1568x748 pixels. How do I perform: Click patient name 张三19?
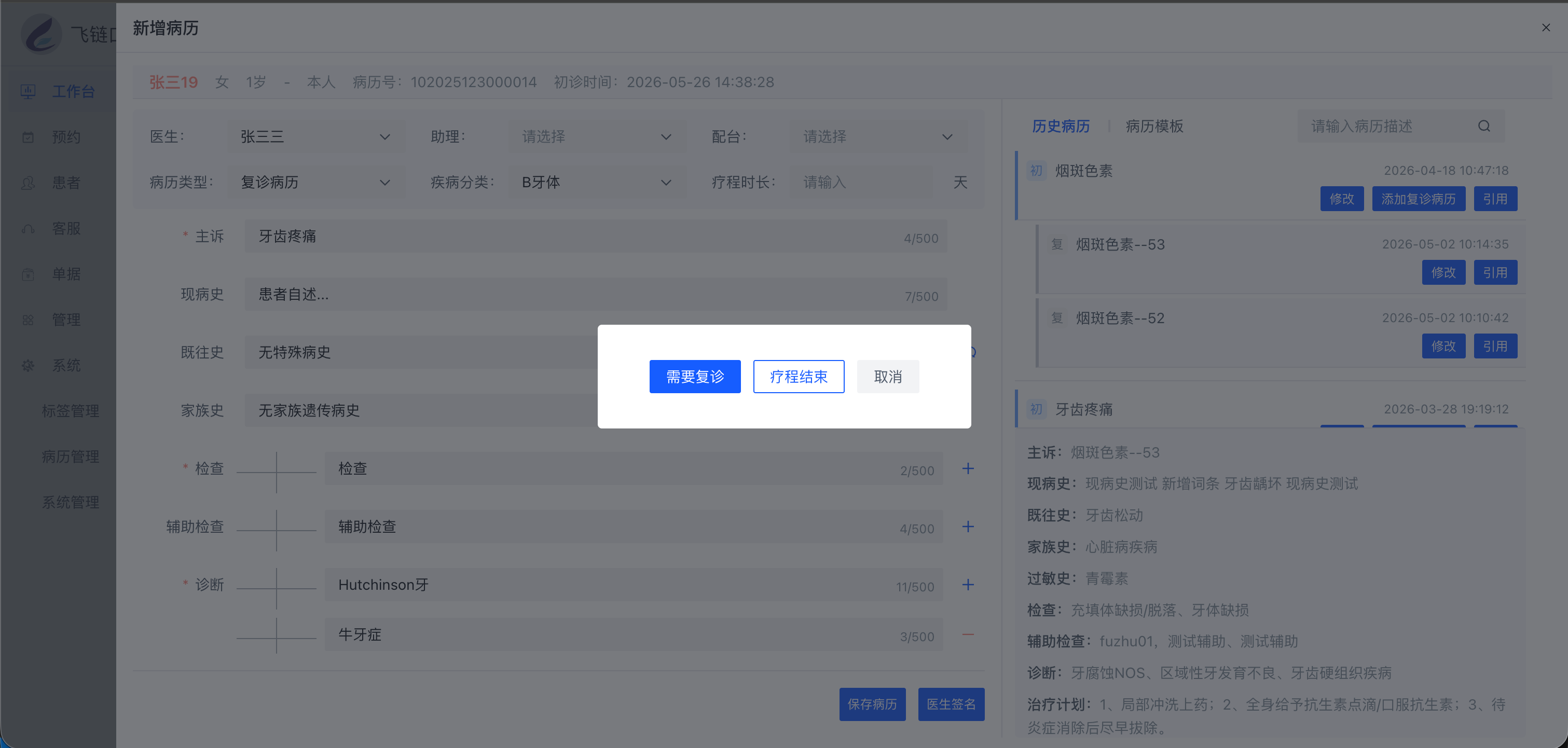pos(173,82)
